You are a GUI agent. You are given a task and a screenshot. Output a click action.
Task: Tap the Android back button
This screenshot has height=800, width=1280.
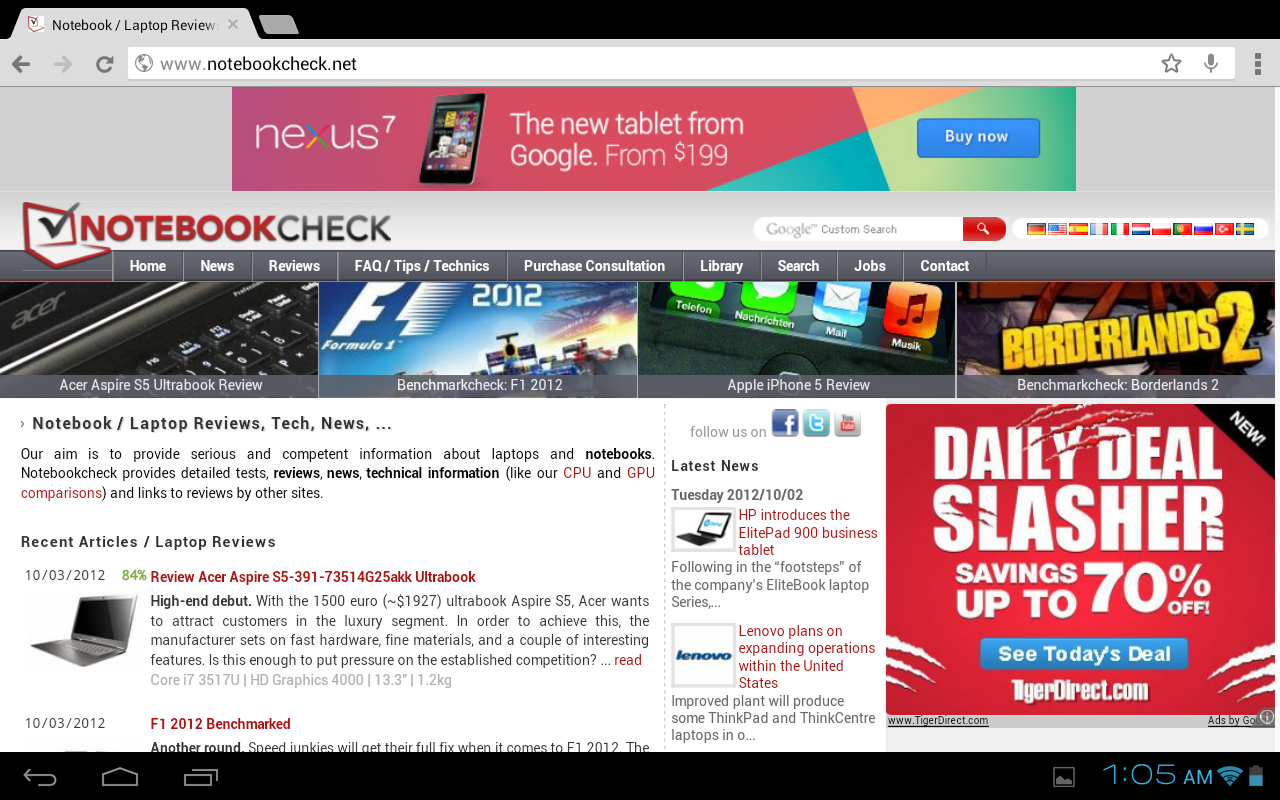click(x=41, y=777)
